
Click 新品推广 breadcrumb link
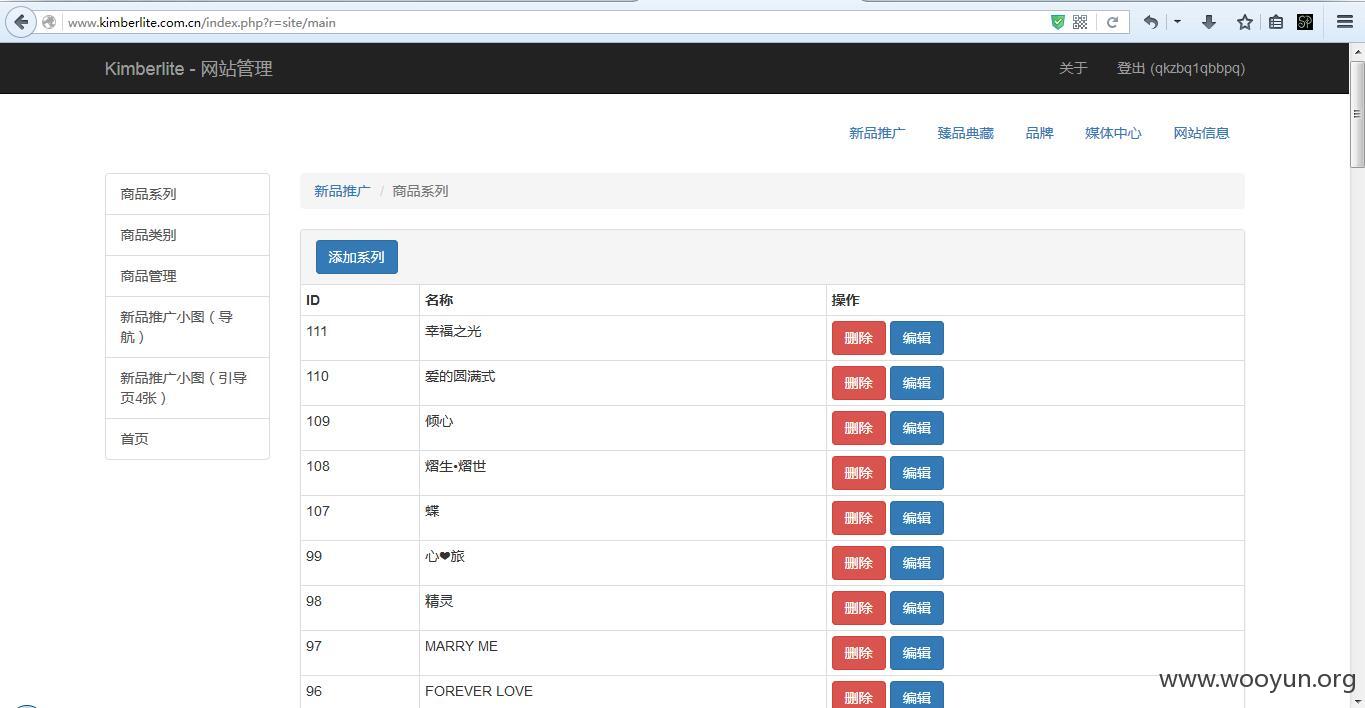(342, 191)
